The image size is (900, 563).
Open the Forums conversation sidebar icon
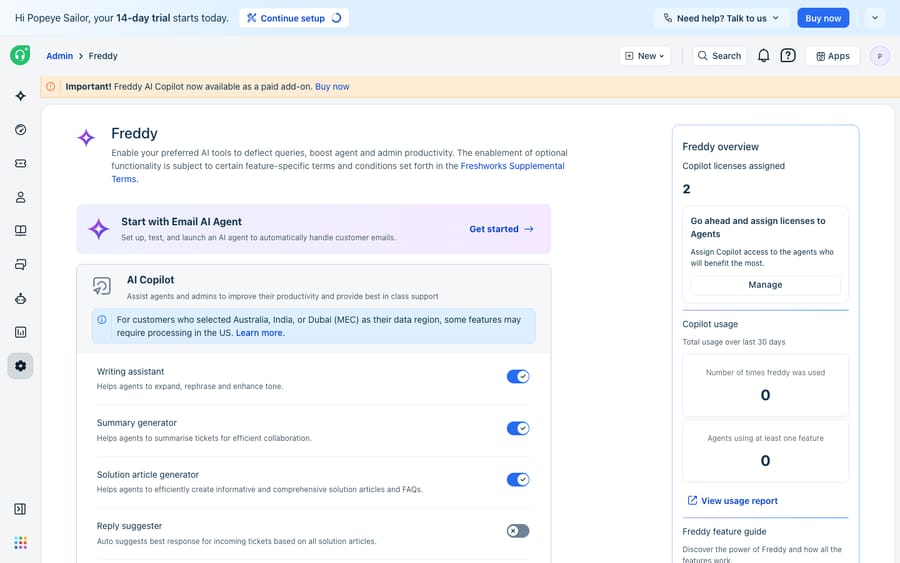(21, 265)
